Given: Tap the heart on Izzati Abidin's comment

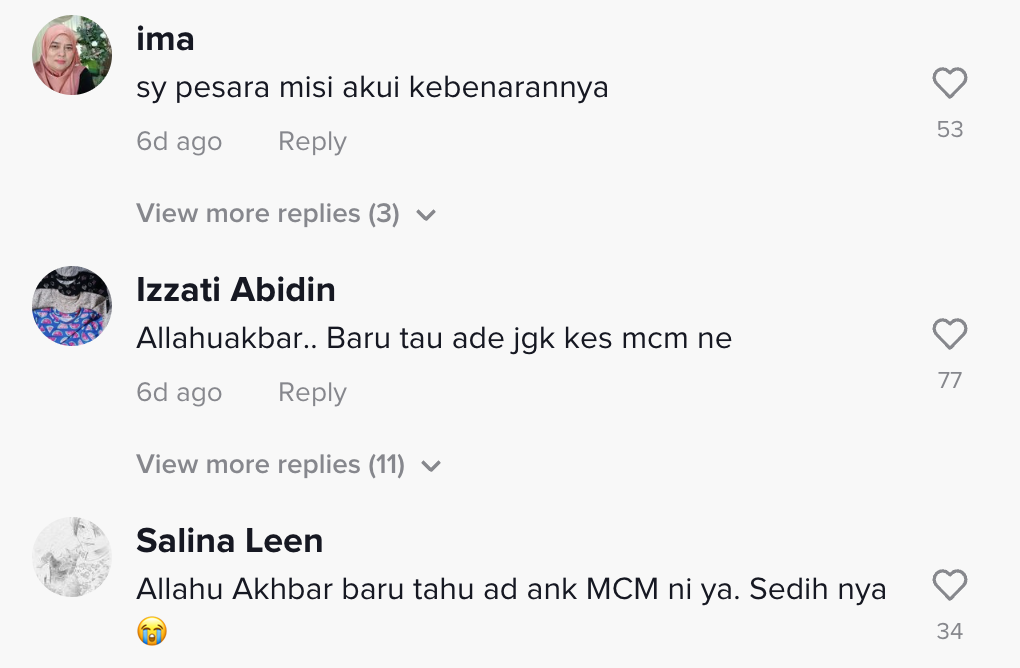Looking at the screenshot, I should click(949, 334).
